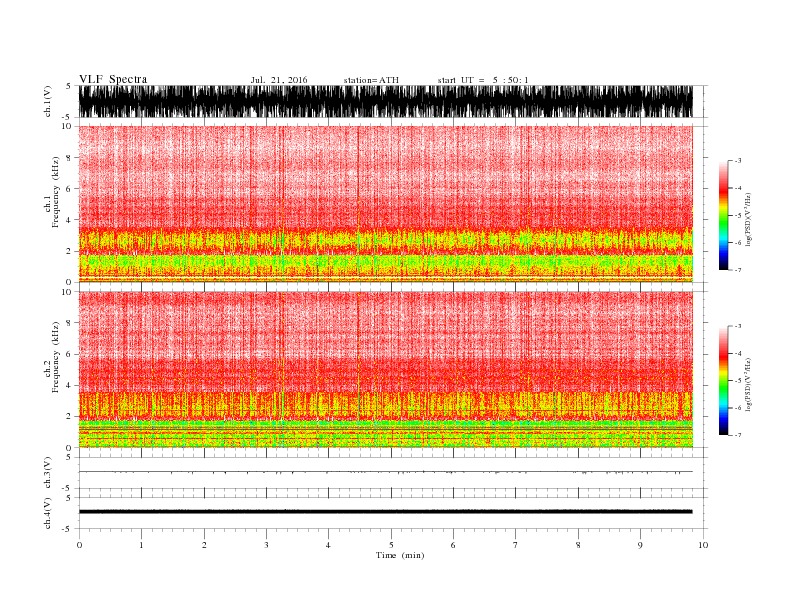Click time axis tick label "0" at bottom
Viewport: 792px width, 612px height.
click(x=79, y=545)
